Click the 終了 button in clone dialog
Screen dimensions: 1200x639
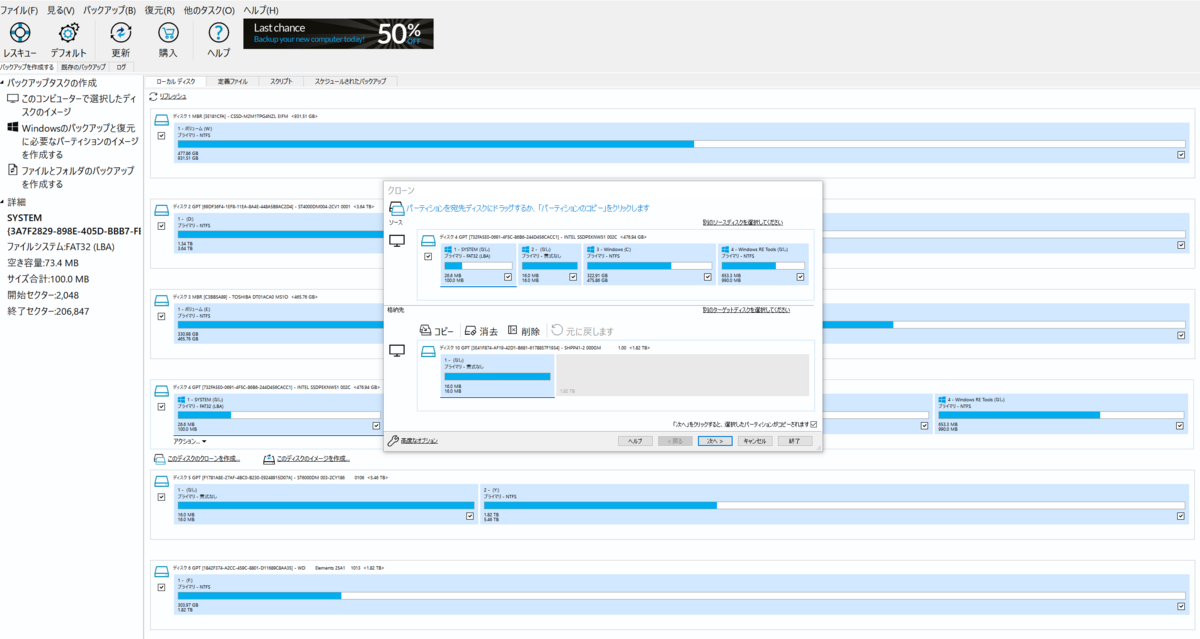(x=794, y=440)
